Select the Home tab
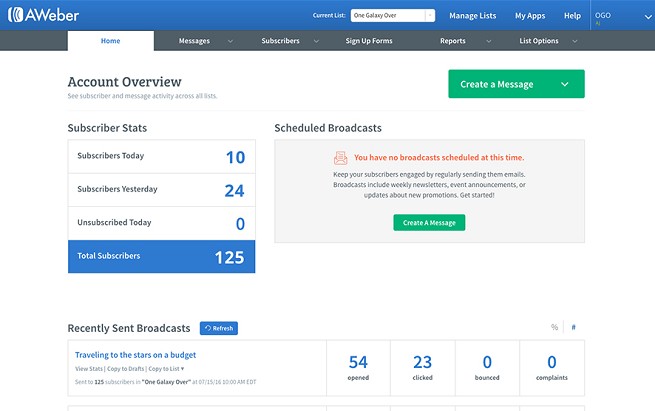Image resolution: width=655 pixels, height=411 pixels. coord(111,41)
